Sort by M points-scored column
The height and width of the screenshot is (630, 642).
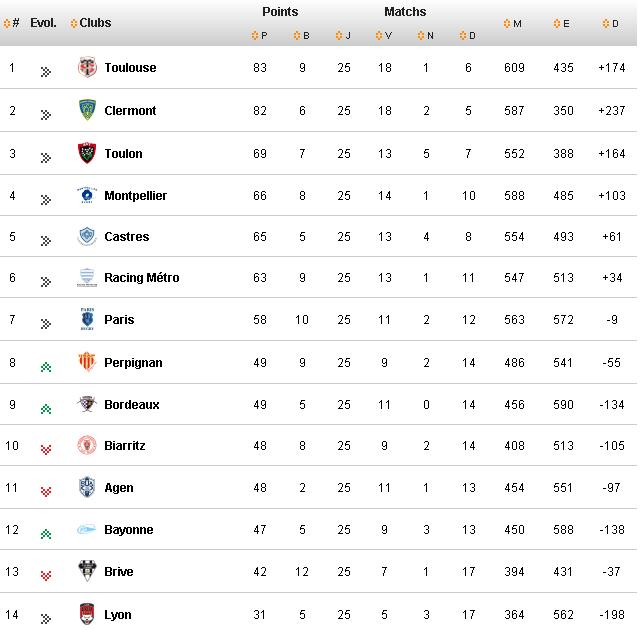point(512,23)
